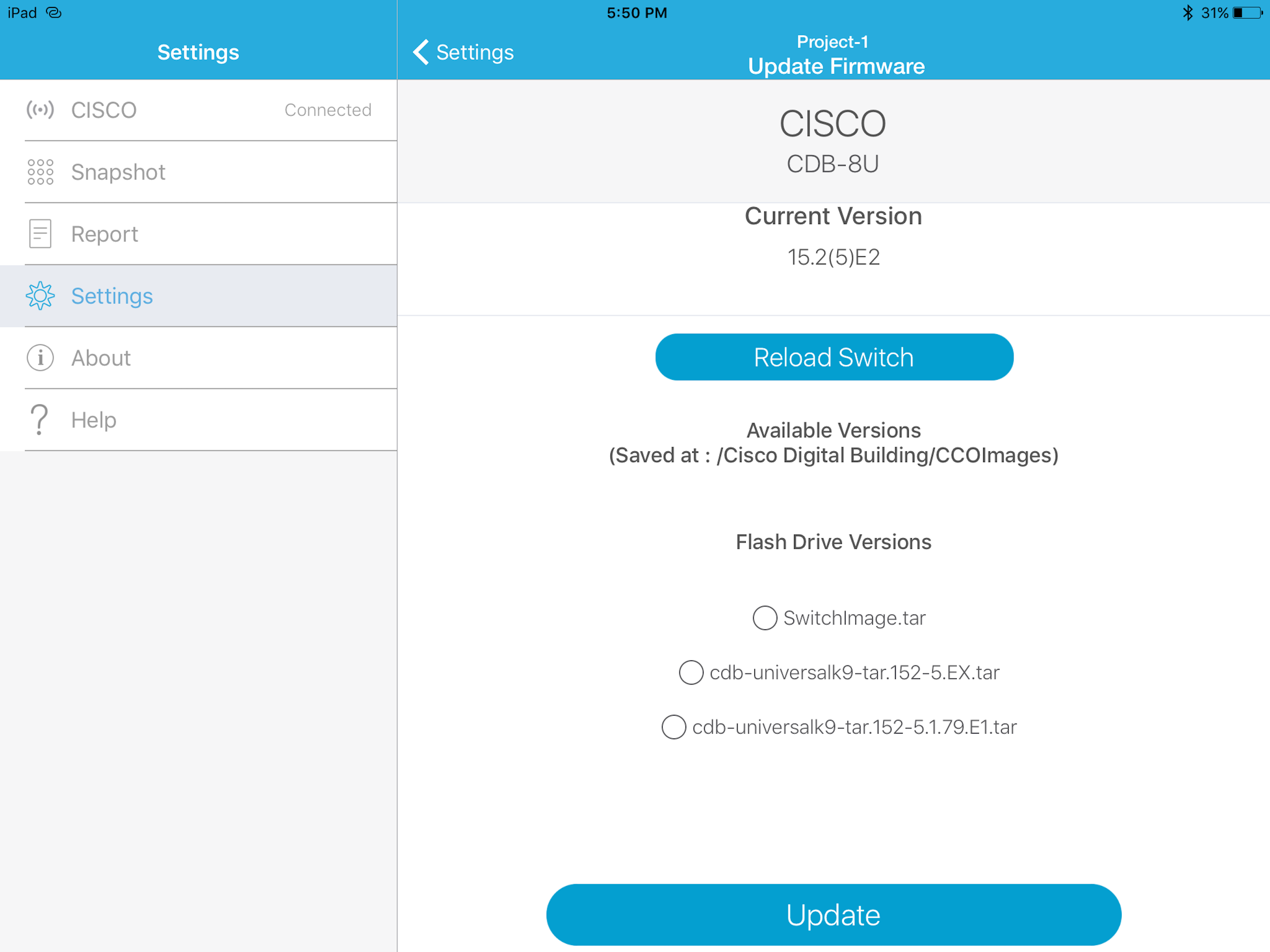
Task: Tap the Bluetooth status icon
Action: [1188, 13]
